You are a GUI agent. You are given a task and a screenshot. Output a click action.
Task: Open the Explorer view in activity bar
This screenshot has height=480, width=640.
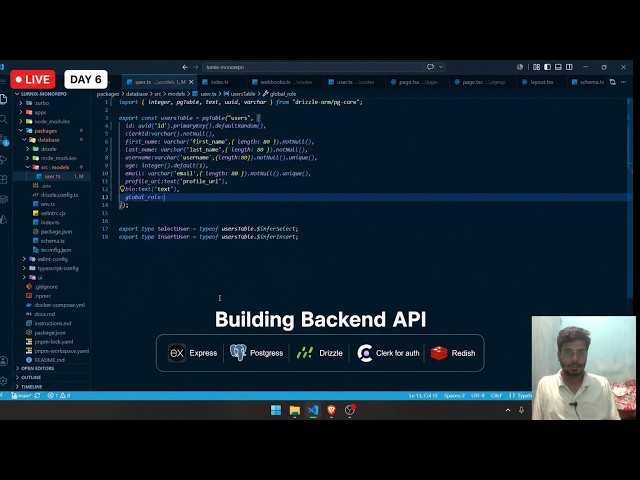[3, 99]
